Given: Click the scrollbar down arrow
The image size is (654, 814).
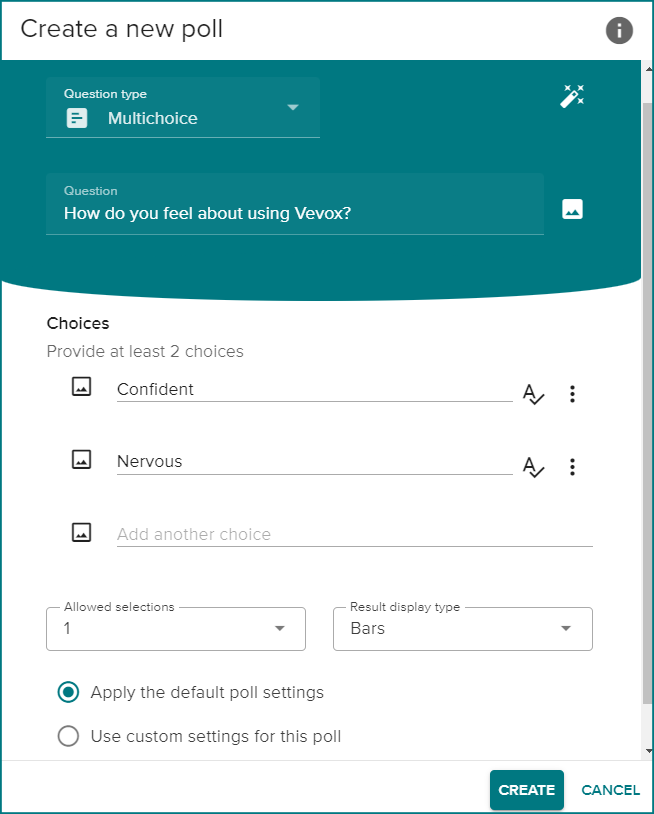Looking at the screenshot, I should pyautogui.click(x=648, y=750).
